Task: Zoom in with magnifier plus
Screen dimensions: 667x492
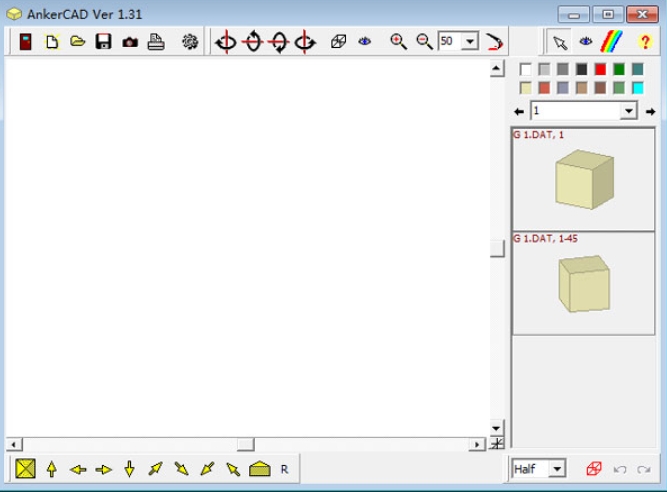Action: 398,42
